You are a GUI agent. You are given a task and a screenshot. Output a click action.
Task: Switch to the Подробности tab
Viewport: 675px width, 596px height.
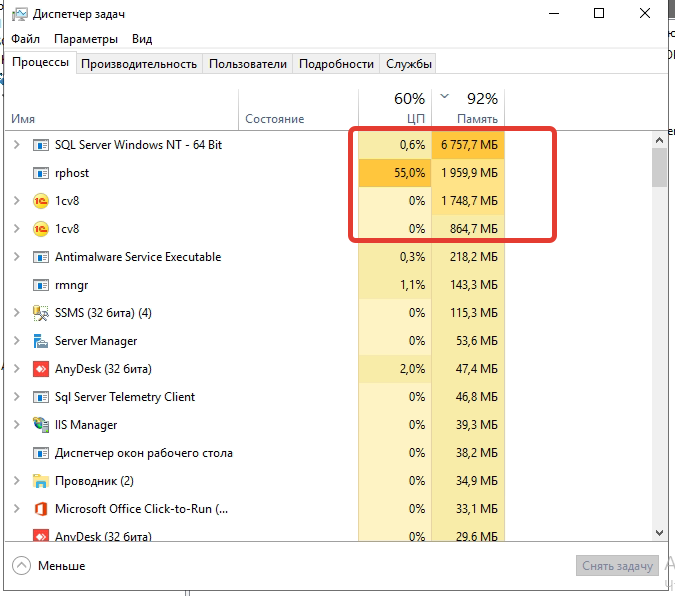(x=336, y=64)
